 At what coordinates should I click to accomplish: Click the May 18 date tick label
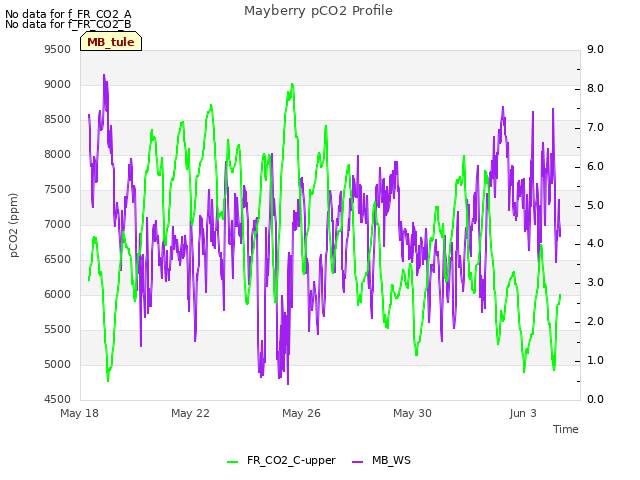79,413
